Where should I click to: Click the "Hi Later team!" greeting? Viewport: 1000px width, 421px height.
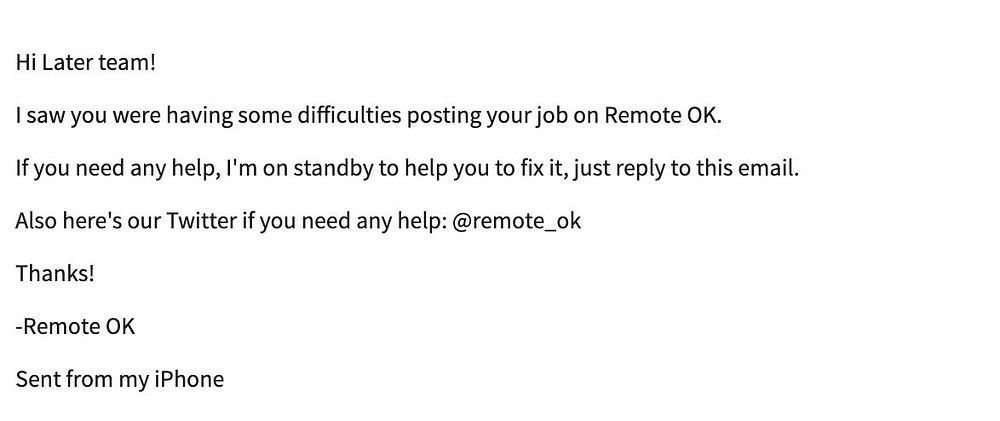[x=85, y=63]
